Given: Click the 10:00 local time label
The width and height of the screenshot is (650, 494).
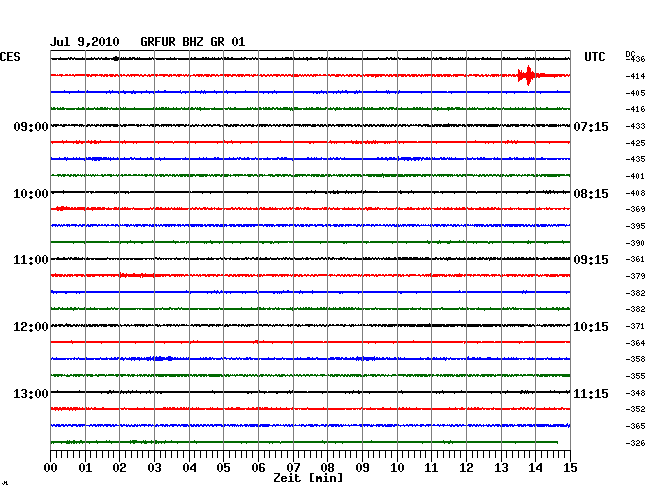Looking at the screenshot, I should [x=31, y=194].
